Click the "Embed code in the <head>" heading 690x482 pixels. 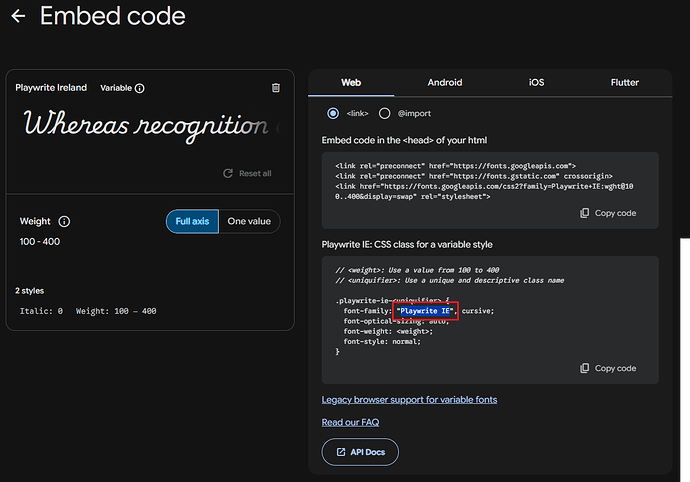(x=404, y=140)
